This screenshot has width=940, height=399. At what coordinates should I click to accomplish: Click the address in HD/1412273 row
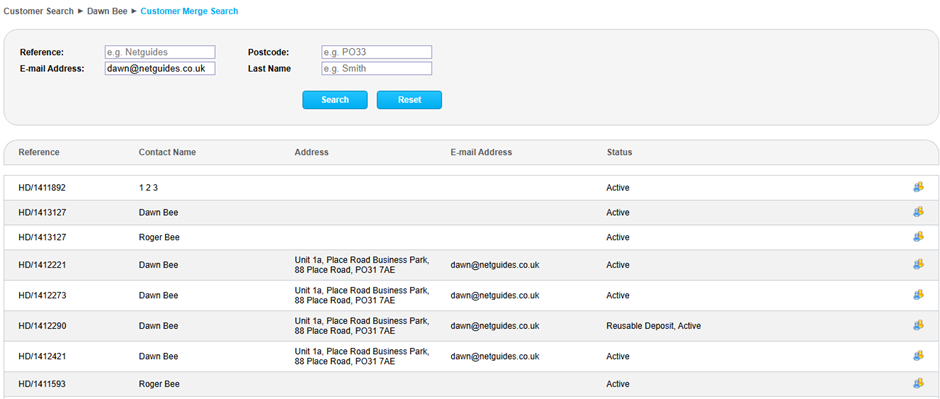361,295
